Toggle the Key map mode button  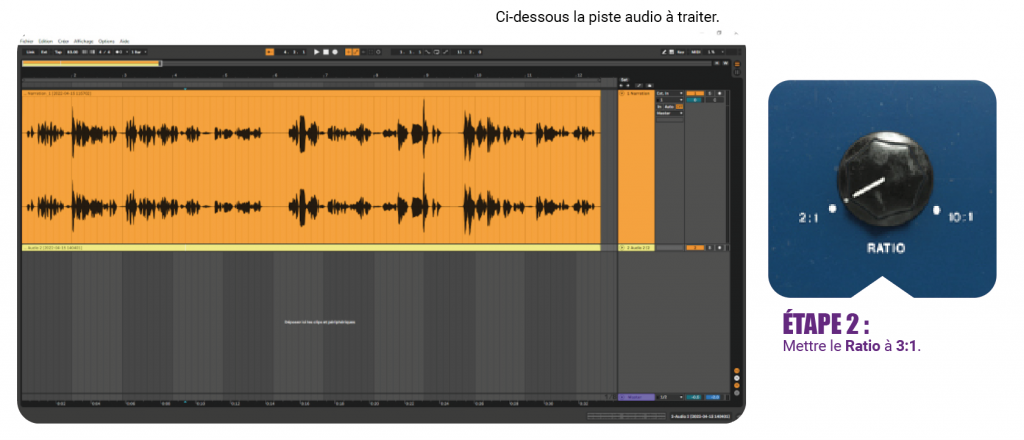[680, 52]
